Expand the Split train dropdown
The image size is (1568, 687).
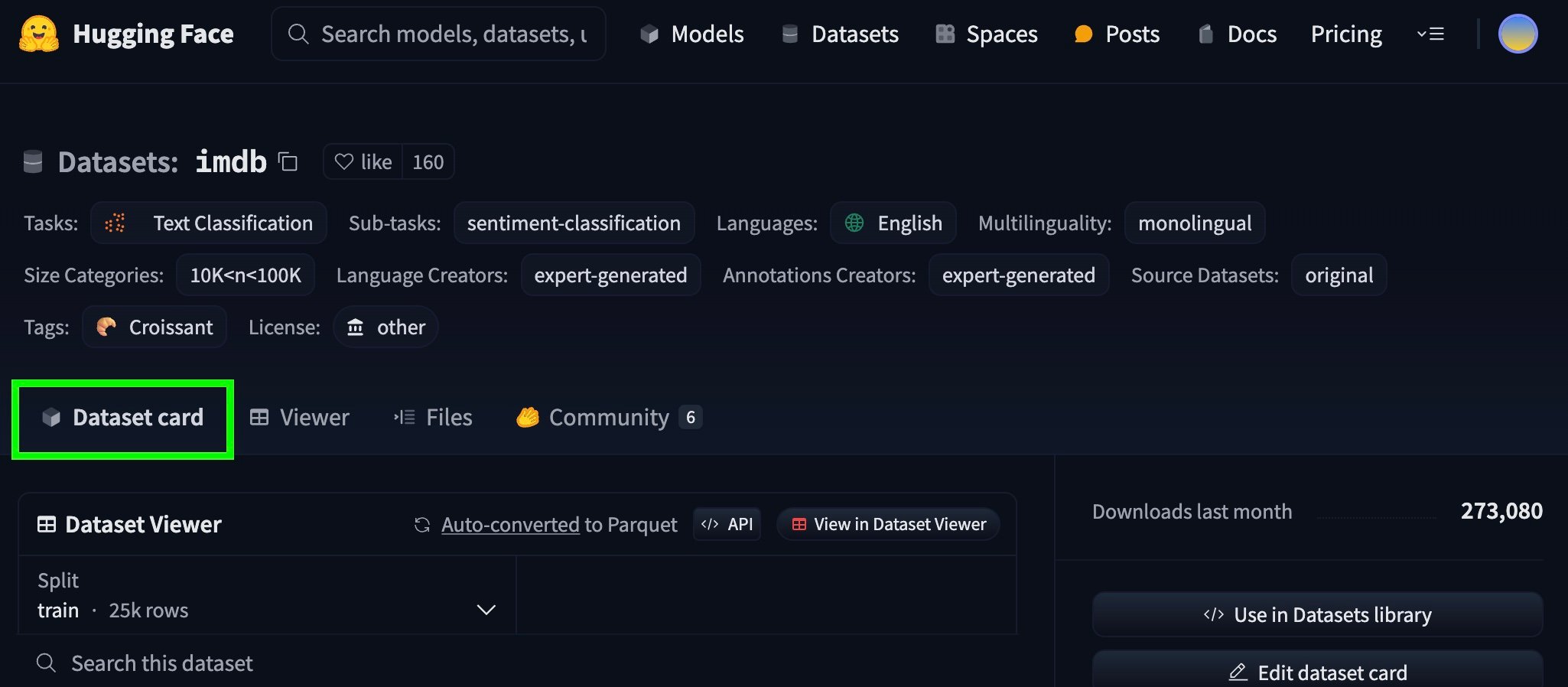(x=268, y=595)
